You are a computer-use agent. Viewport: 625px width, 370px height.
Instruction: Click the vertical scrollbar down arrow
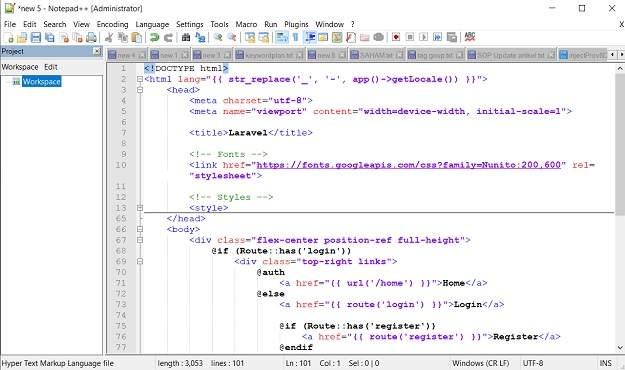[620, 348]
